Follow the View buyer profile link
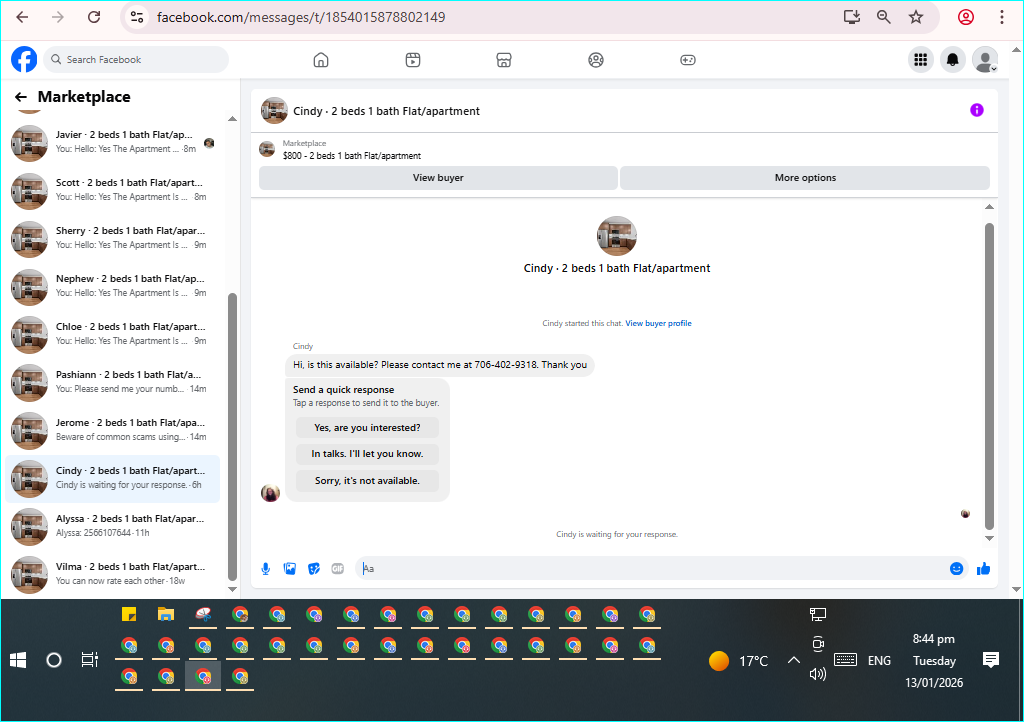 658,323
